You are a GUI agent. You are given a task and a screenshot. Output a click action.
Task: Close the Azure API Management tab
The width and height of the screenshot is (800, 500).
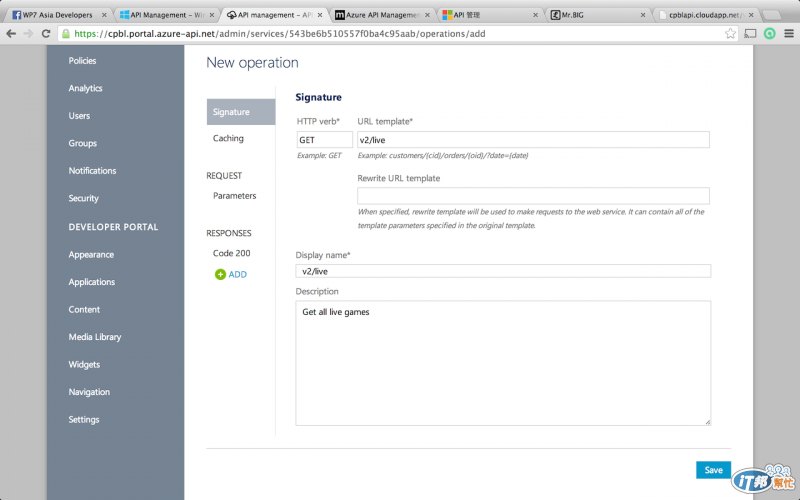pos(427,15)
